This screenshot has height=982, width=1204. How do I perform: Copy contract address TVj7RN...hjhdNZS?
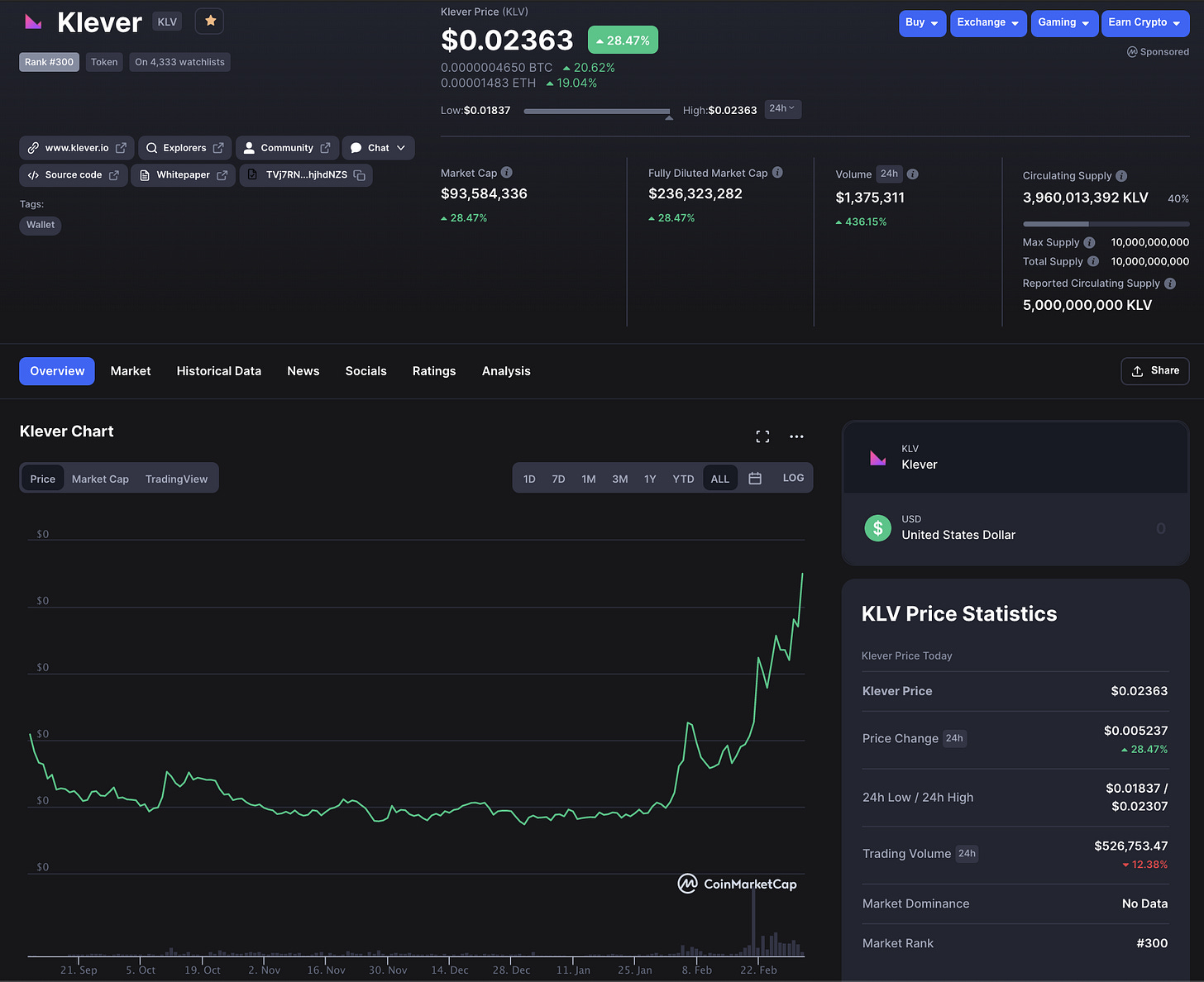pos(360,175)
